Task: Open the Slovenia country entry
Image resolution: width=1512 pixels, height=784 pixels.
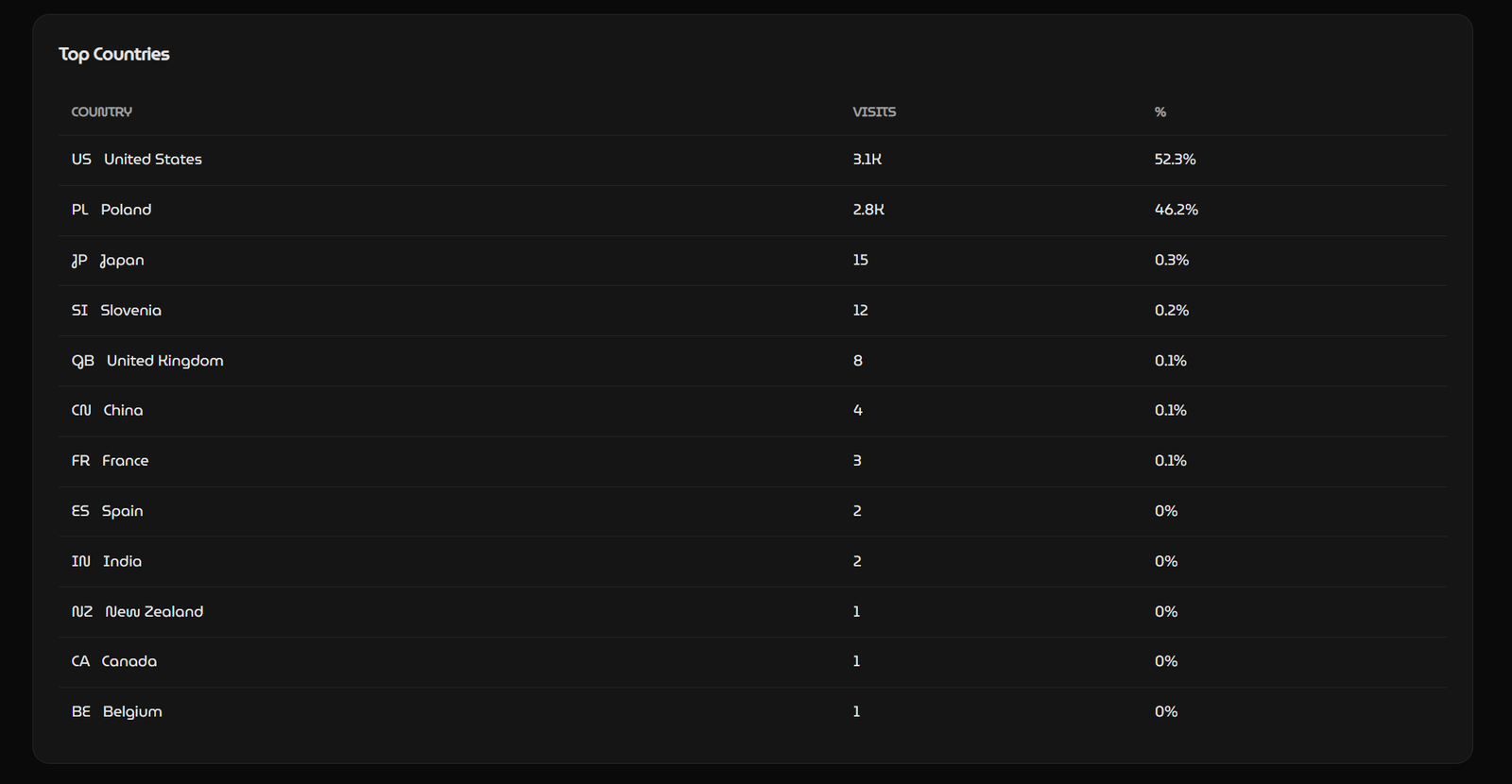Action: [130, 310]
